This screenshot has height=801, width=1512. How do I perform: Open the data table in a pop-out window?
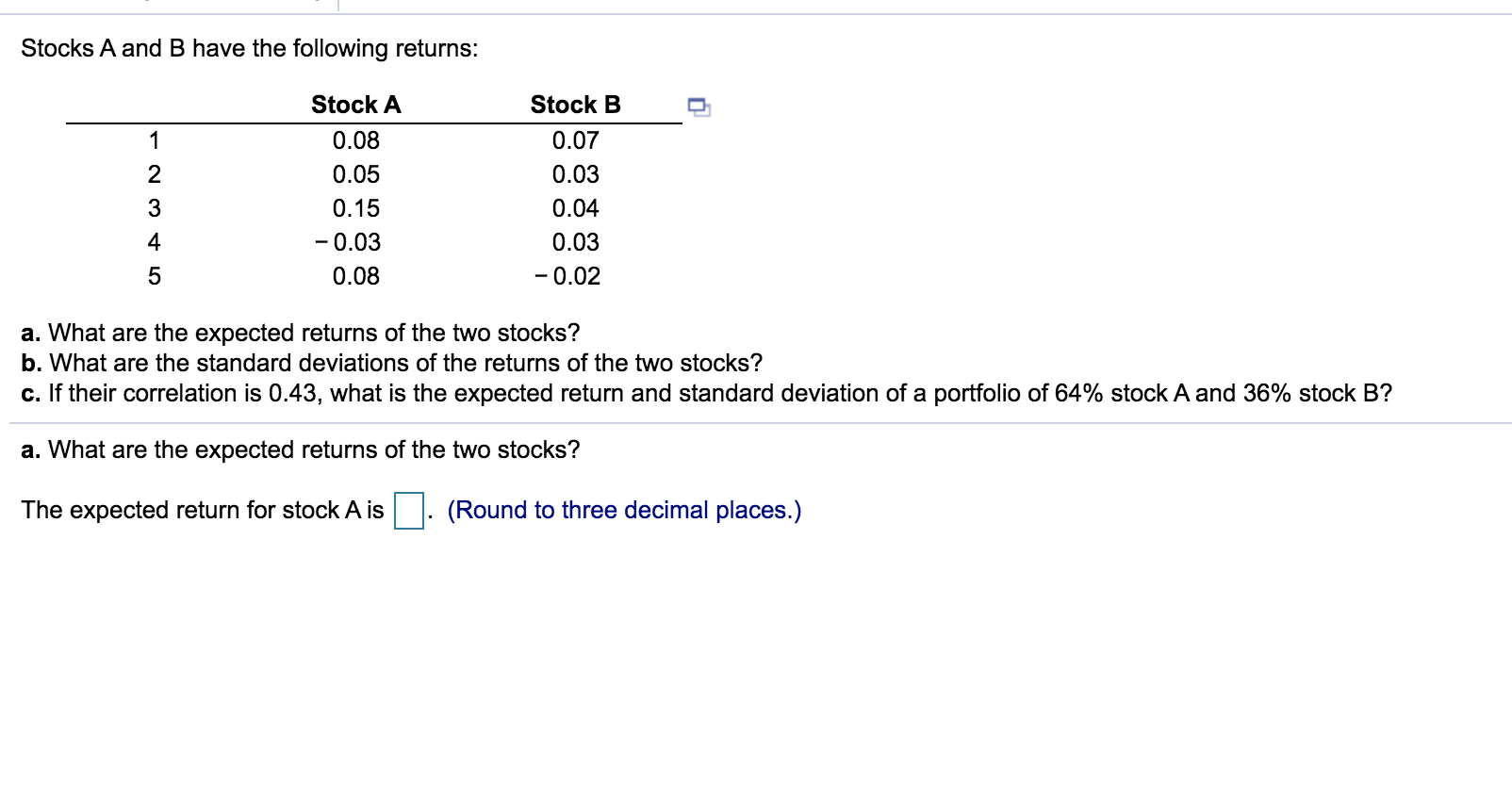[699, 106]
